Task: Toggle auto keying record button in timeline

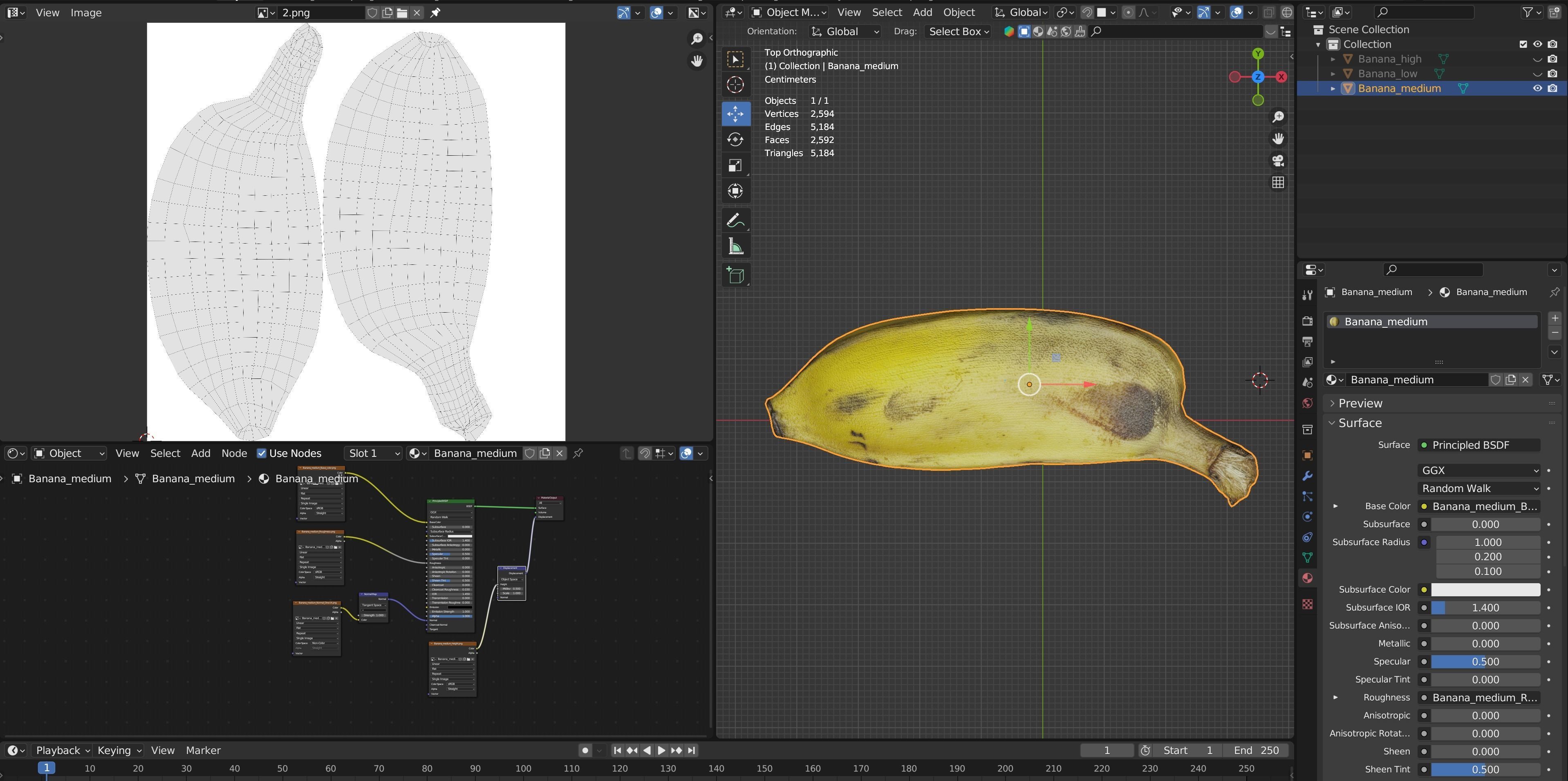Action: pyautogui.click(x=585, y=751)
